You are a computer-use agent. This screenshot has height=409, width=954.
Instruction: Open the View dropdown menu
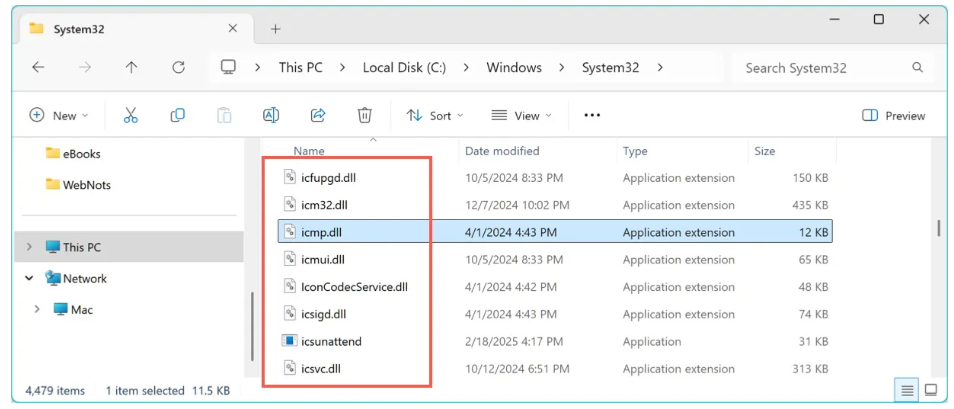tap(521, 116)
